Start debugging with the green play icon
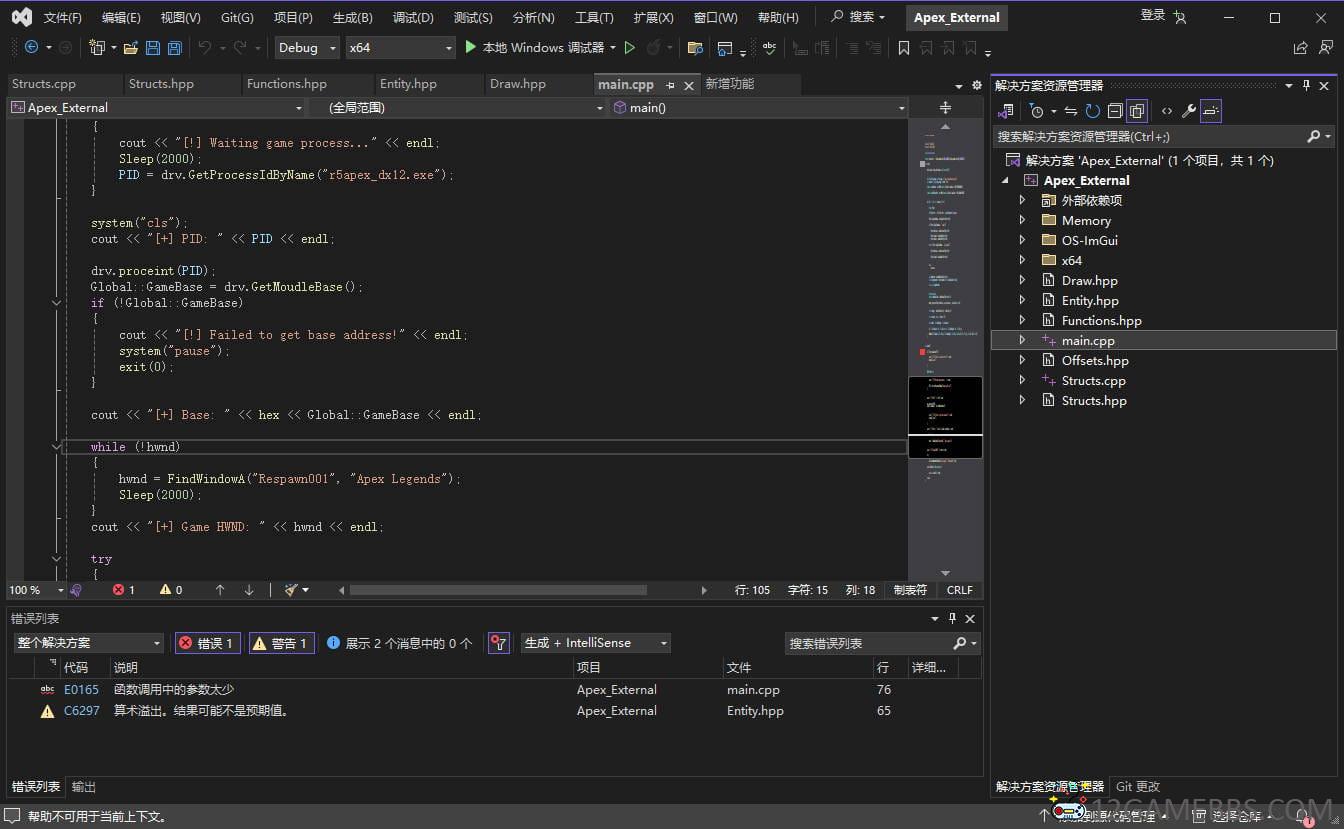This screenshot has width=1344, height=829. click(471, 47)
